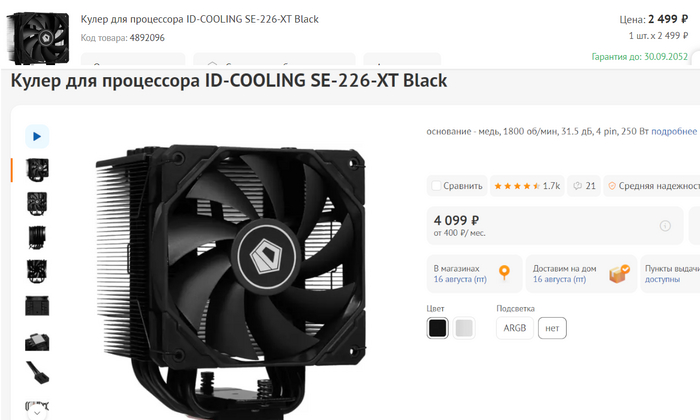Open the 'подробнее' specs link
The height and width of the screenshot is (420, 700).
(x=674, y=131)
